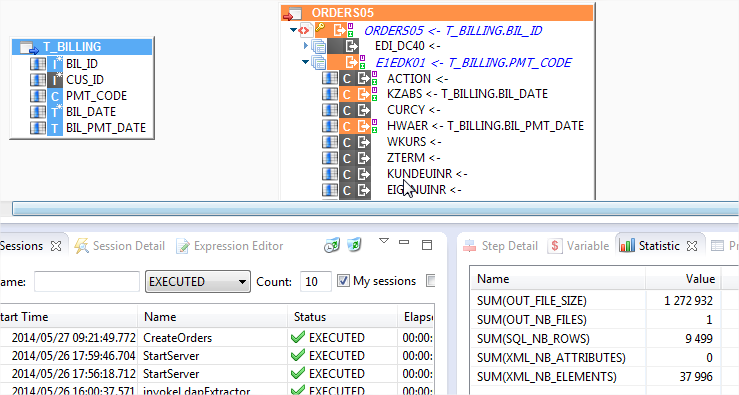
Task: Toggle the My sessions checkbox
Action: tap(343, 281)
